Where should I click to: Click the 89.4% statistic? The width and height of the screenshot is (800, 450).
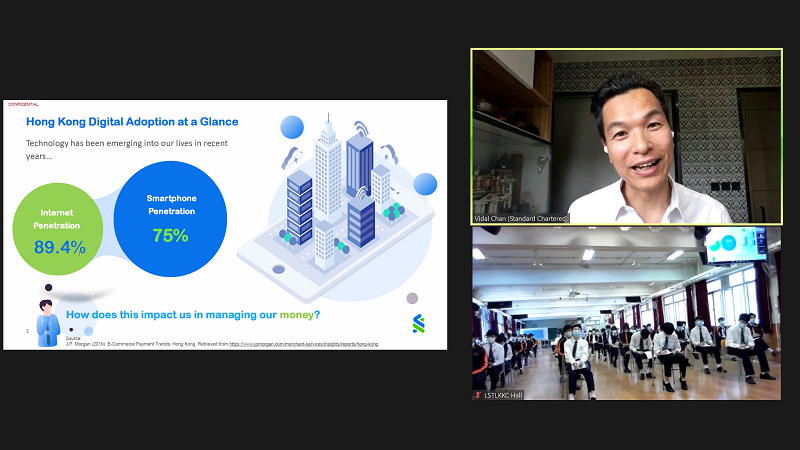click(x=59, y=246)
